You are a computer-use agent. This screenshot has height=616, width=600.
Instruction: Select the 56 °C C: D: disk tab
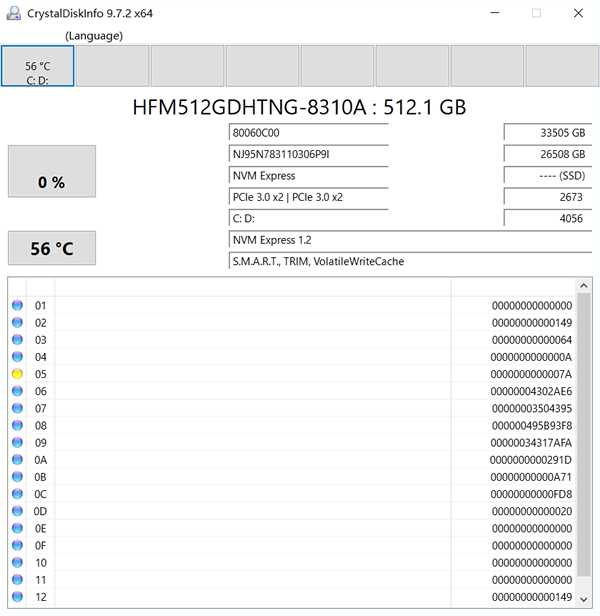click(x=38, y=66)
